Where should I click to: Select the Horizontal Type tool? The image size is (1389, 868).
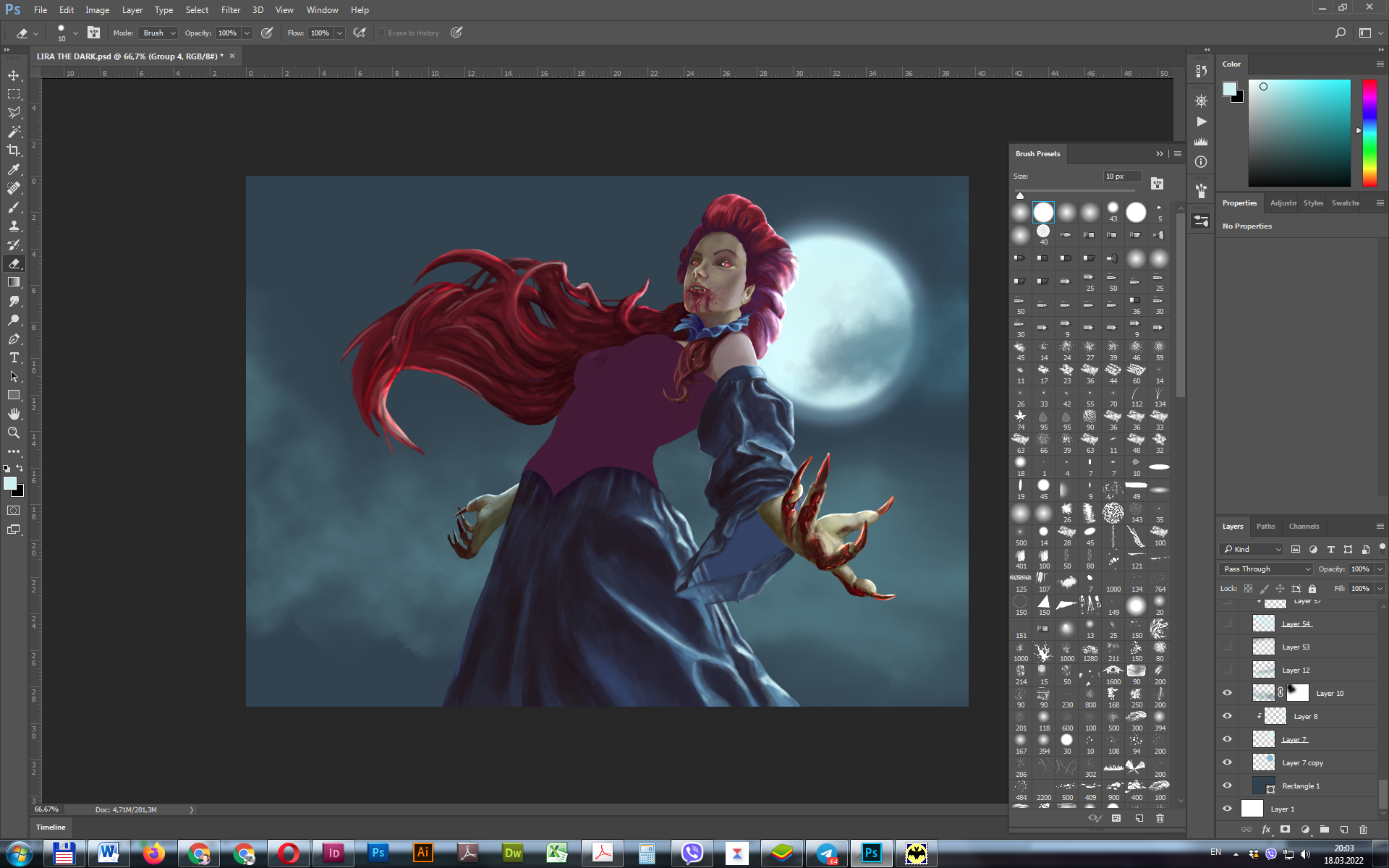point(14,357)
